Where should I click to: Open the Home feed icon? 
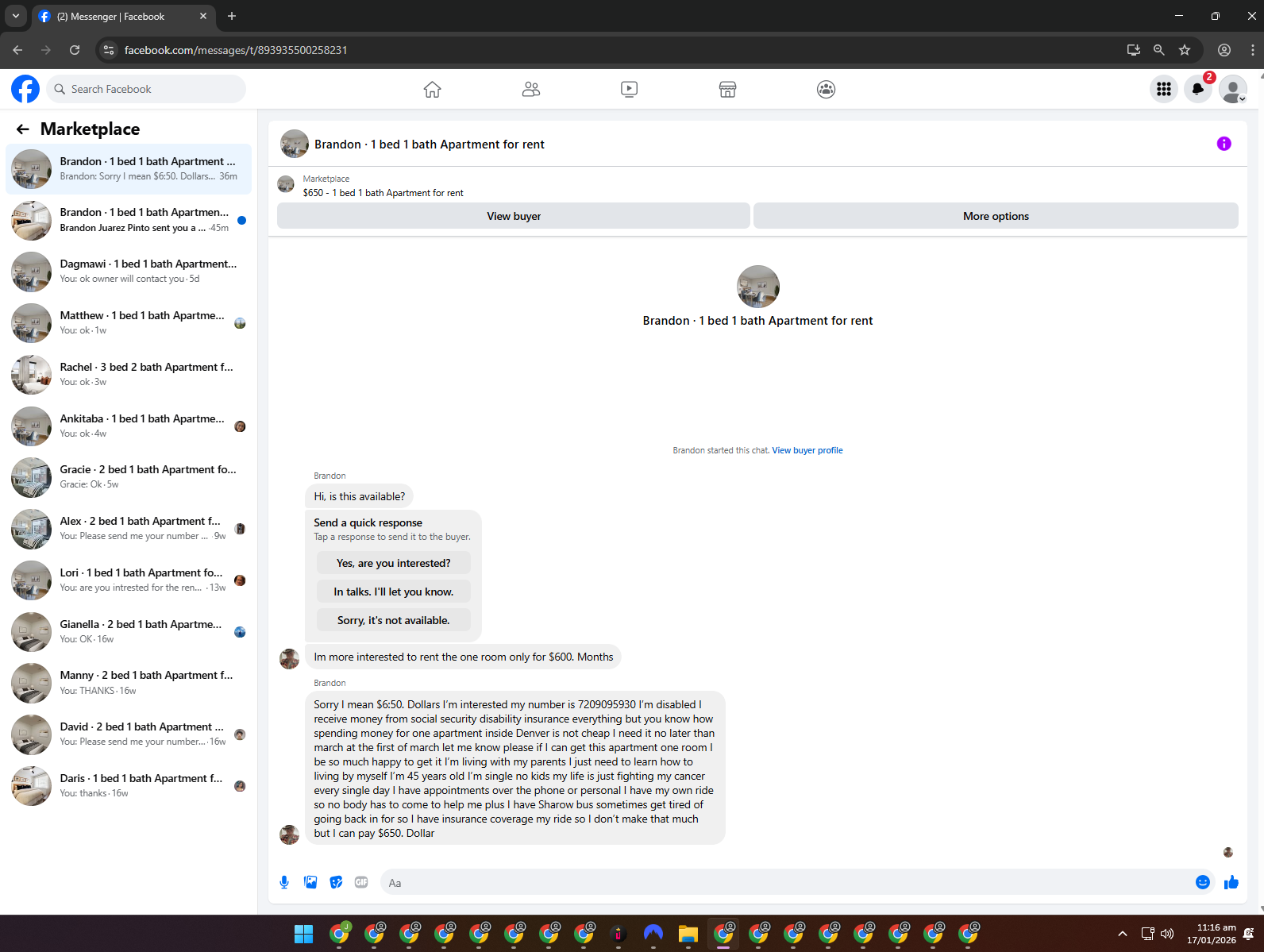[432, 89]
